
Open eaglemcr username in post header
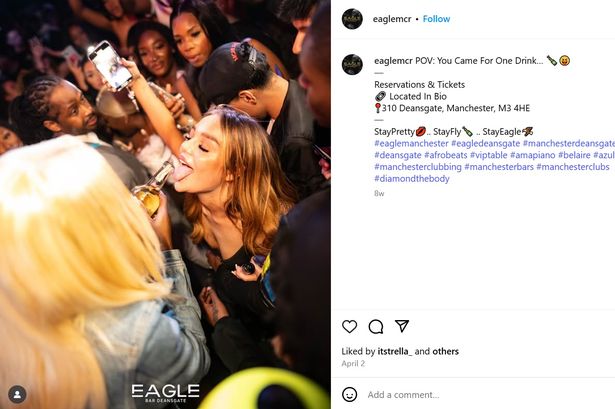392,19
